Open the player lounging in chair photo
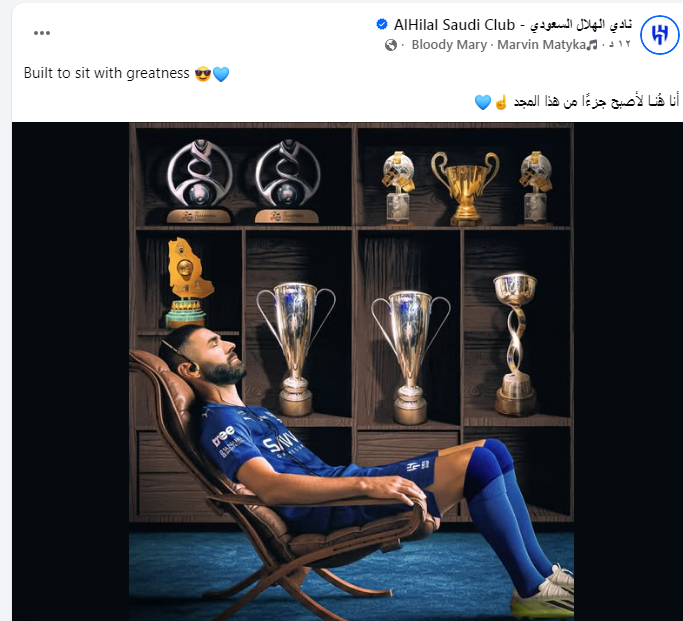This screenshot has height=621, width=683. pyautogui.click(x=351, y=371)
